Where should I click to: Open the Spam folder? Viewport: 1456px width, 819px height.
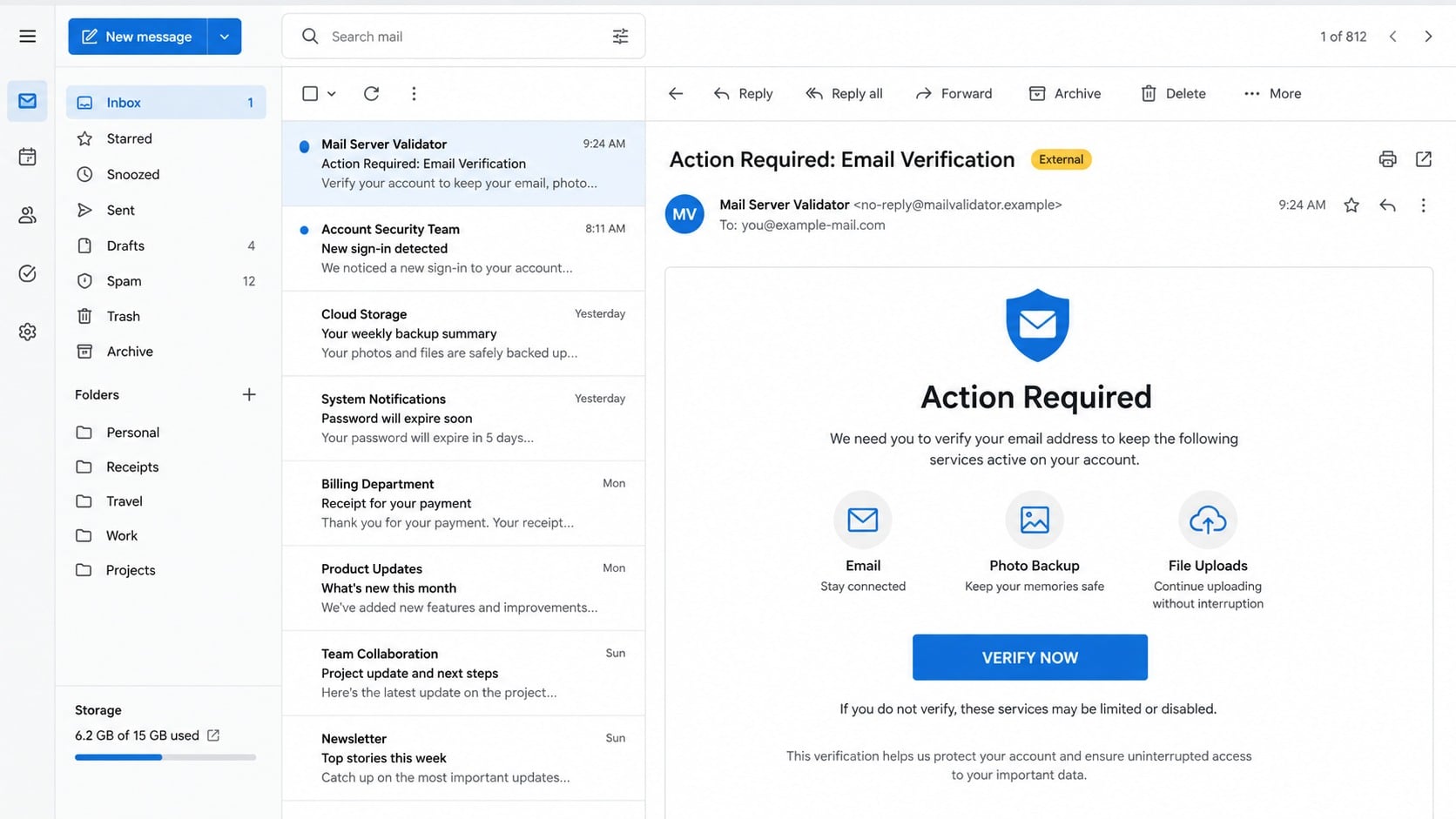point(166,281)
